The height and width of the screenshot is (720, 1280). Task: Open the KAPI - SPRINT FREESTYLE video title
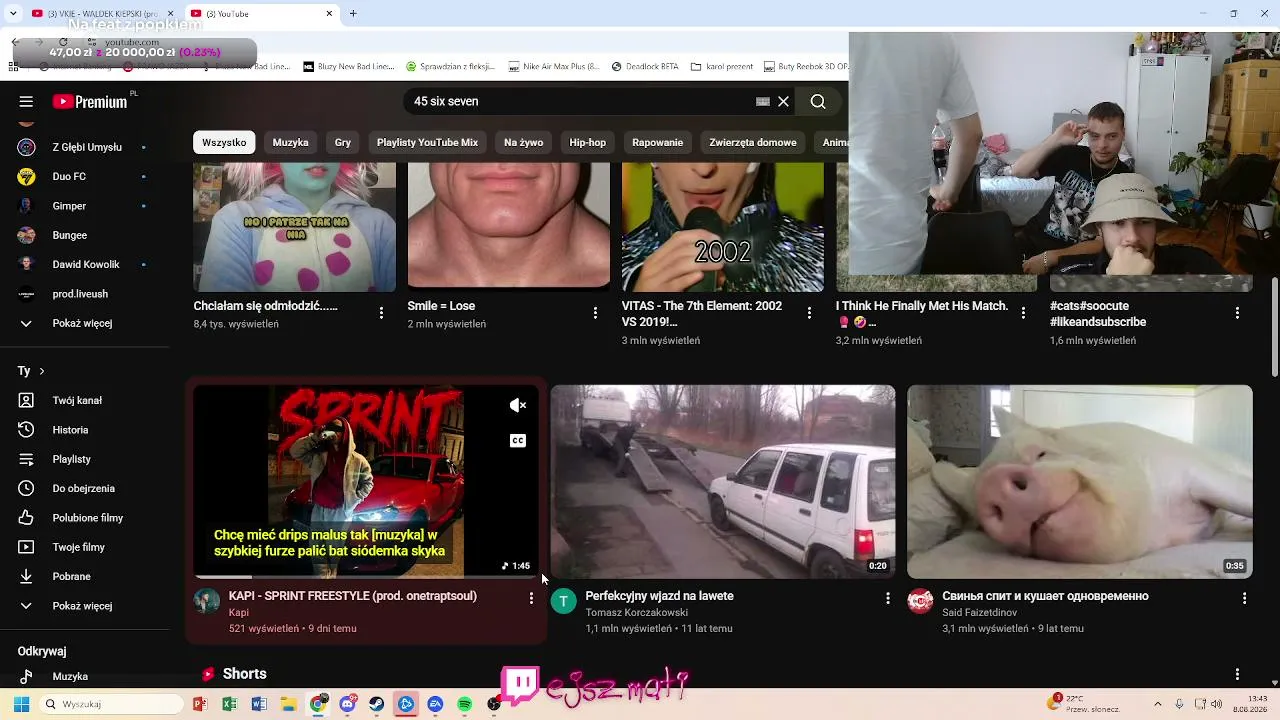pos(353,596)
